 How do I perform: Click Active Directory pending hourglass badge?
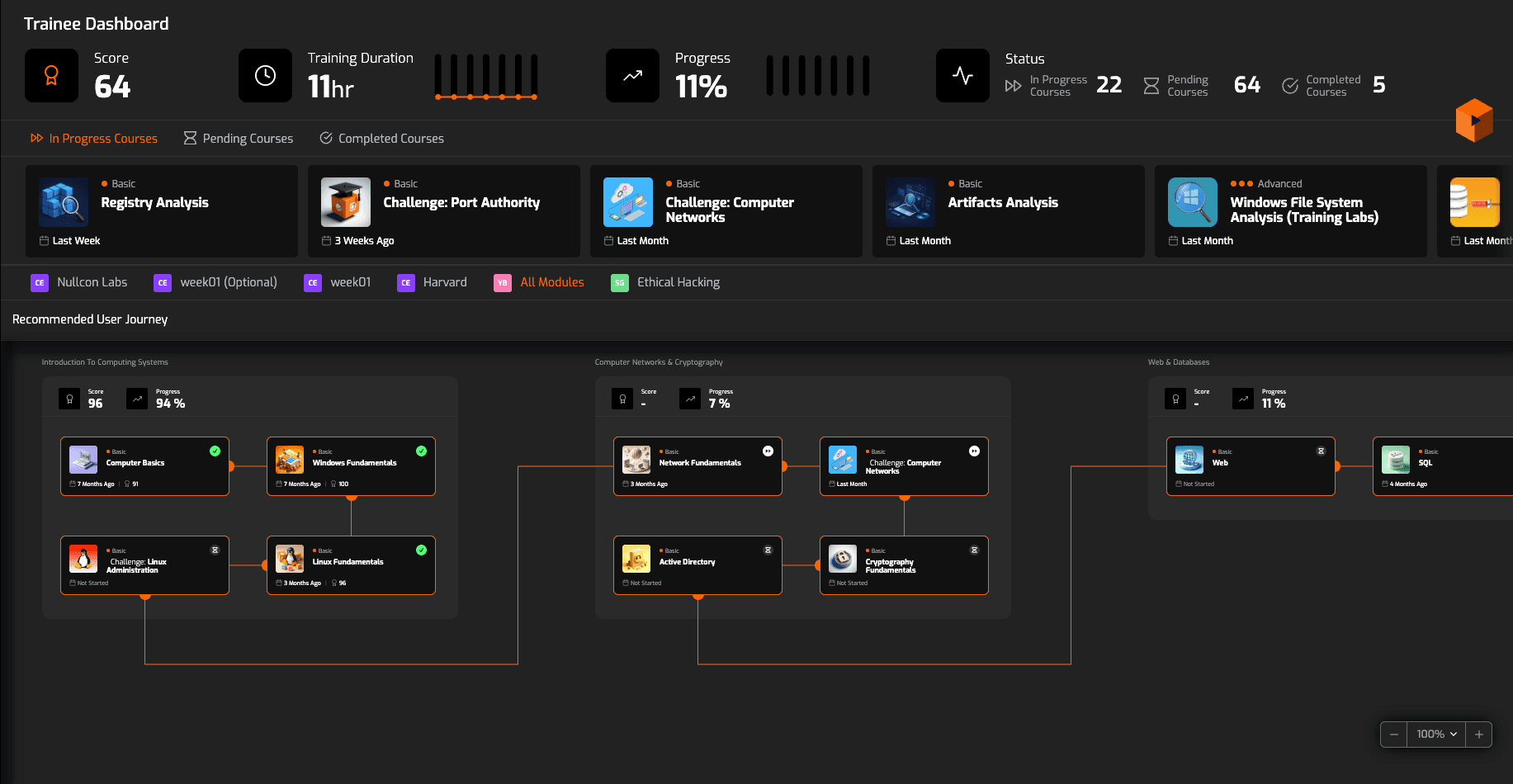(768, 550)
